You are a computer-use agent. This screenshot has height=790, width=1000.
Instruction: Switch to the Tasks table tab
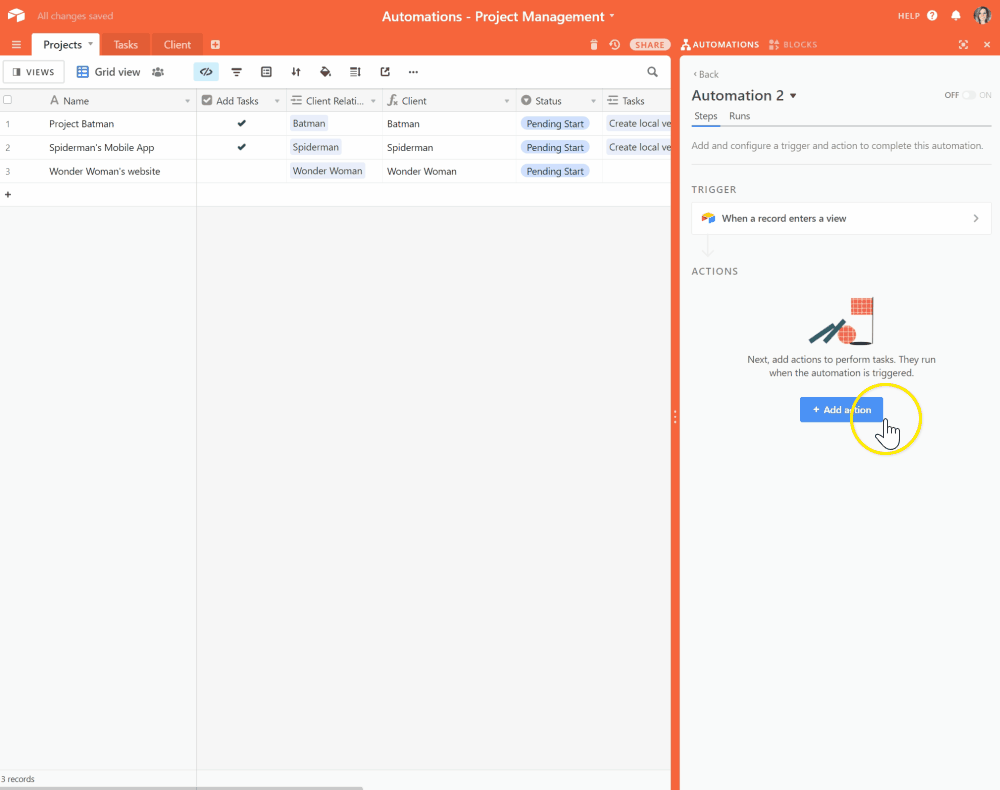tap(126, 45)
